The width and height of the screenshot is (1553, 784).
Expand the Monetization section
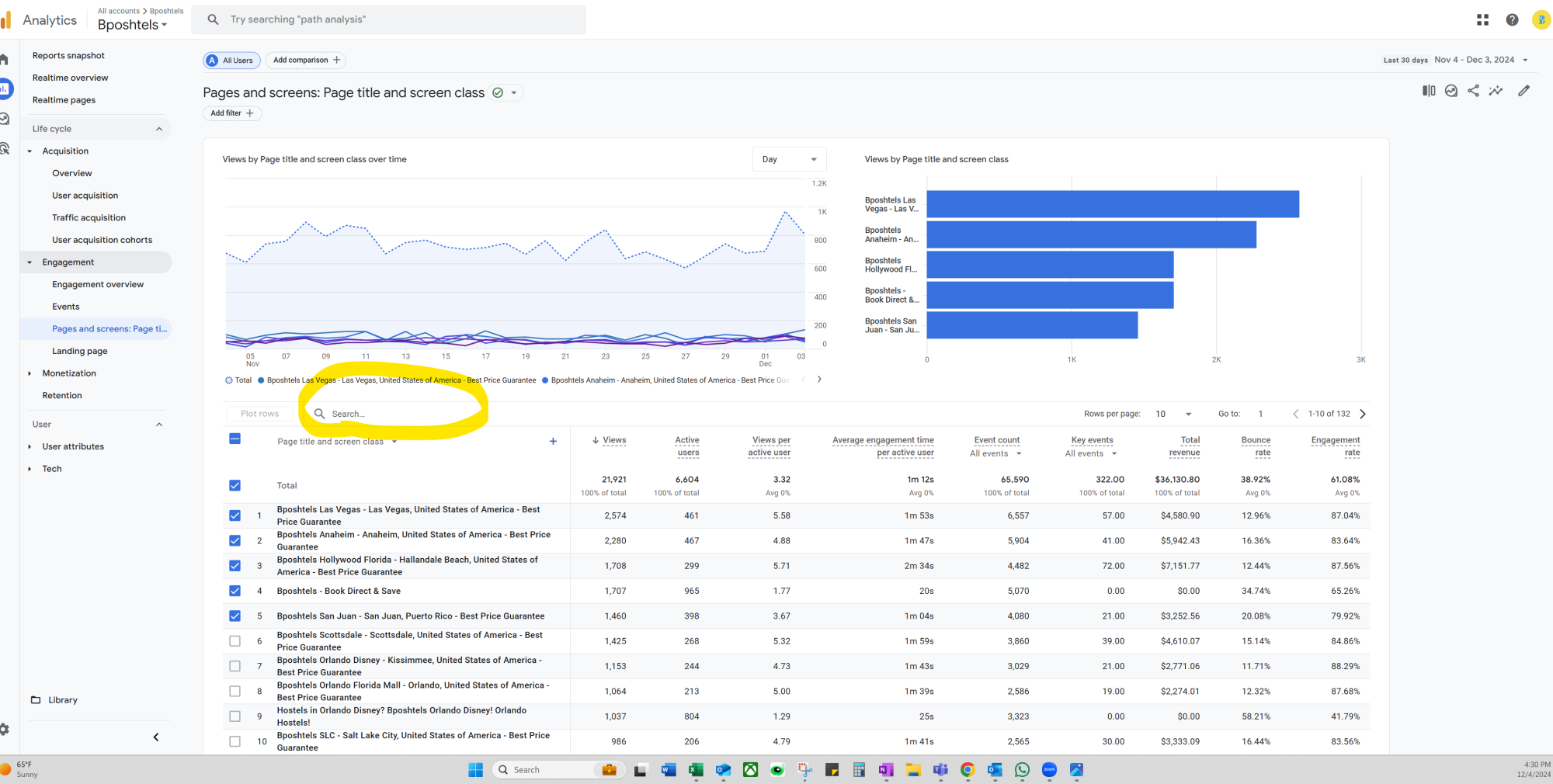(x=69, y=373)
